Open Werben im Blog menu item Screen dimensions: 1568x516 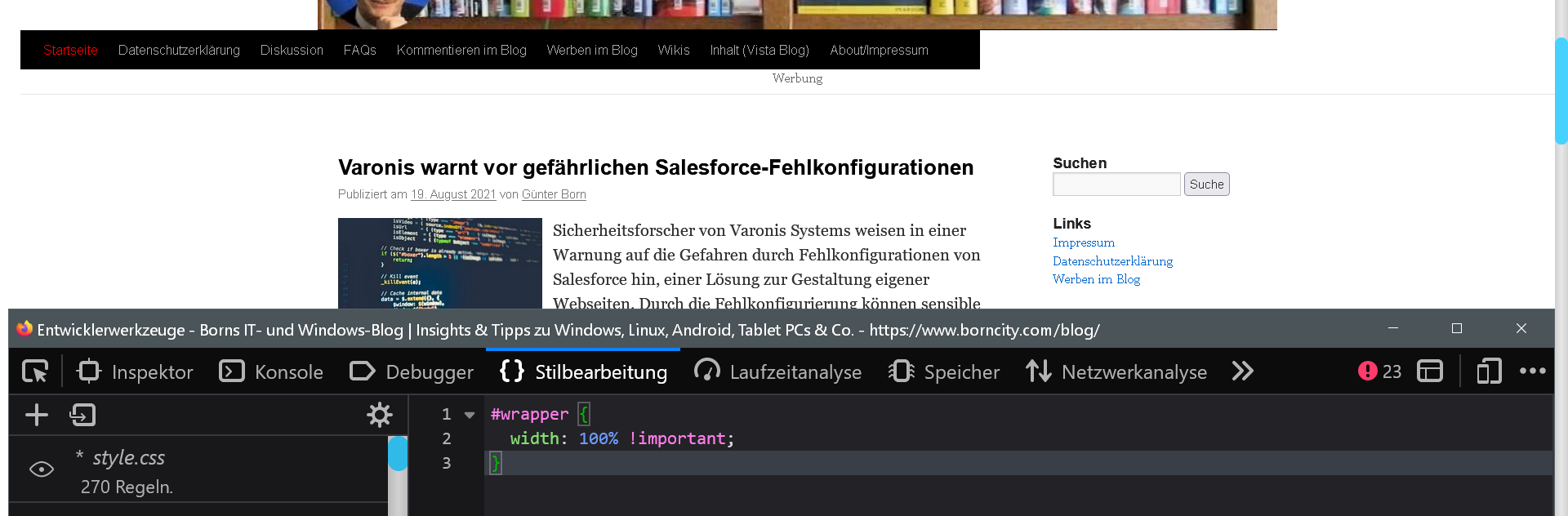592,51
